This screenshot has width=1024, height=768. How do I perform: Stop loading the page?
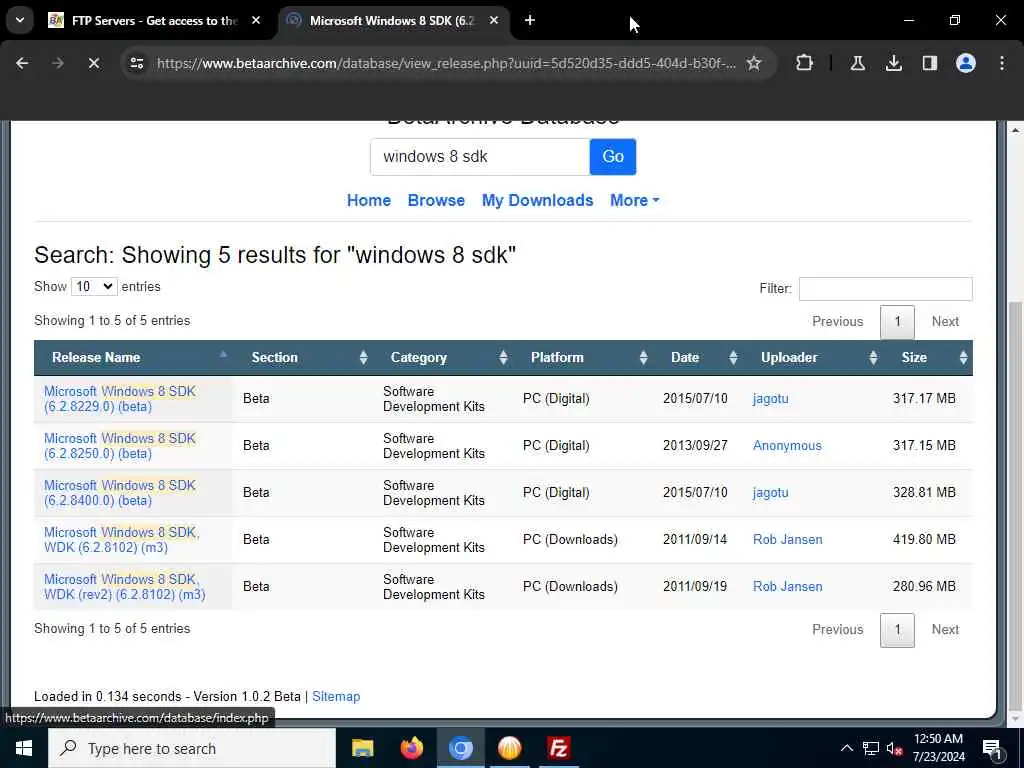(x=94, y=63)
